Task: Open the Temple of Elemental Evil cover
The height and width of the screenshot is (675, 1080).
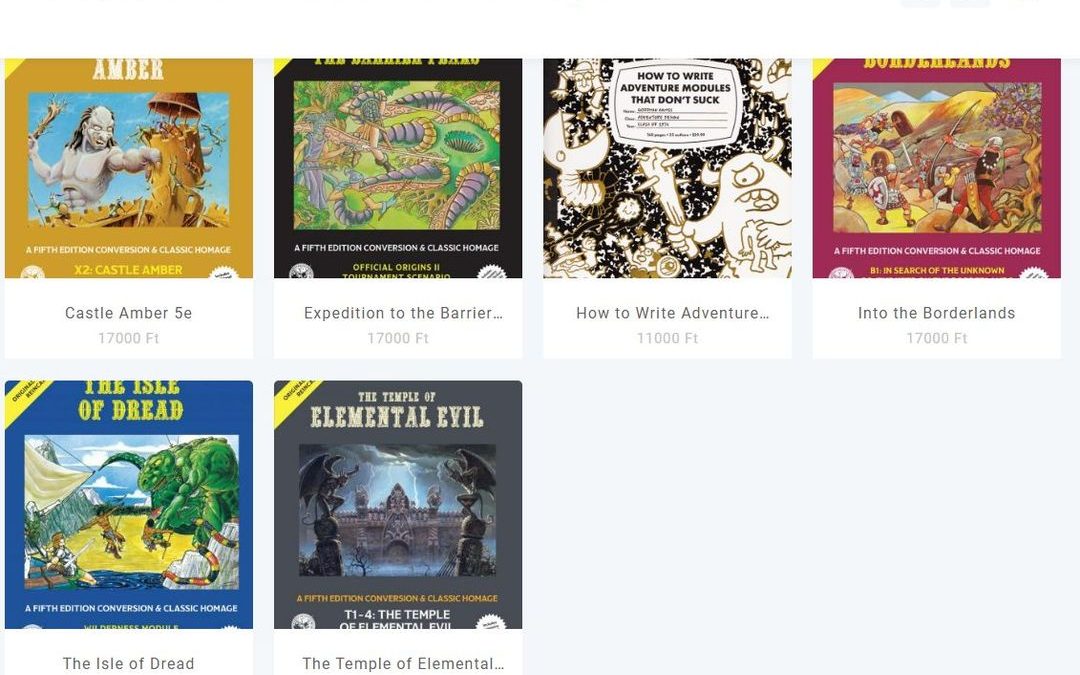Action: (398, 505)
